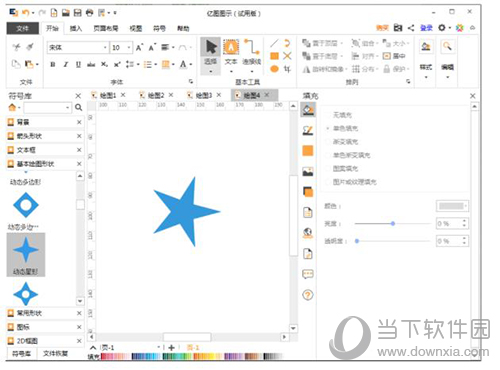Create a new document from quick access toolbar
The image size is (500, 370).
point(54,13)
